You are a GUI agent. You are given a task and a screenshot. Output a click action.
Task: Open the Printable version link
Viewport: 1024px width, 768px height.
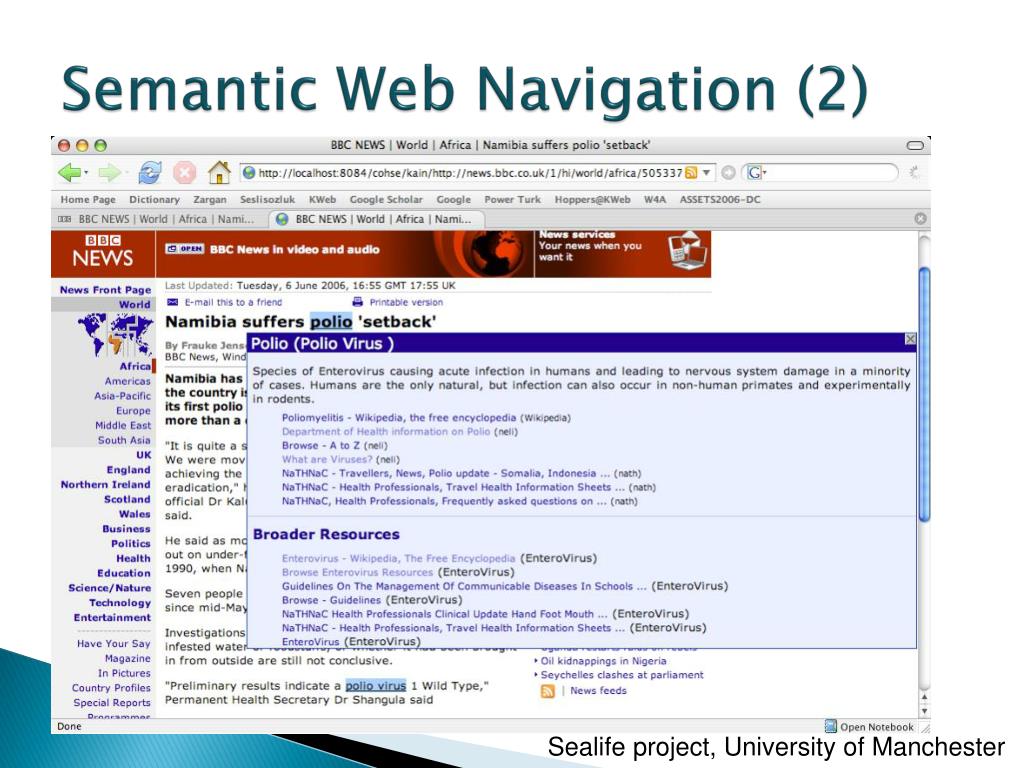pos(406,302)
